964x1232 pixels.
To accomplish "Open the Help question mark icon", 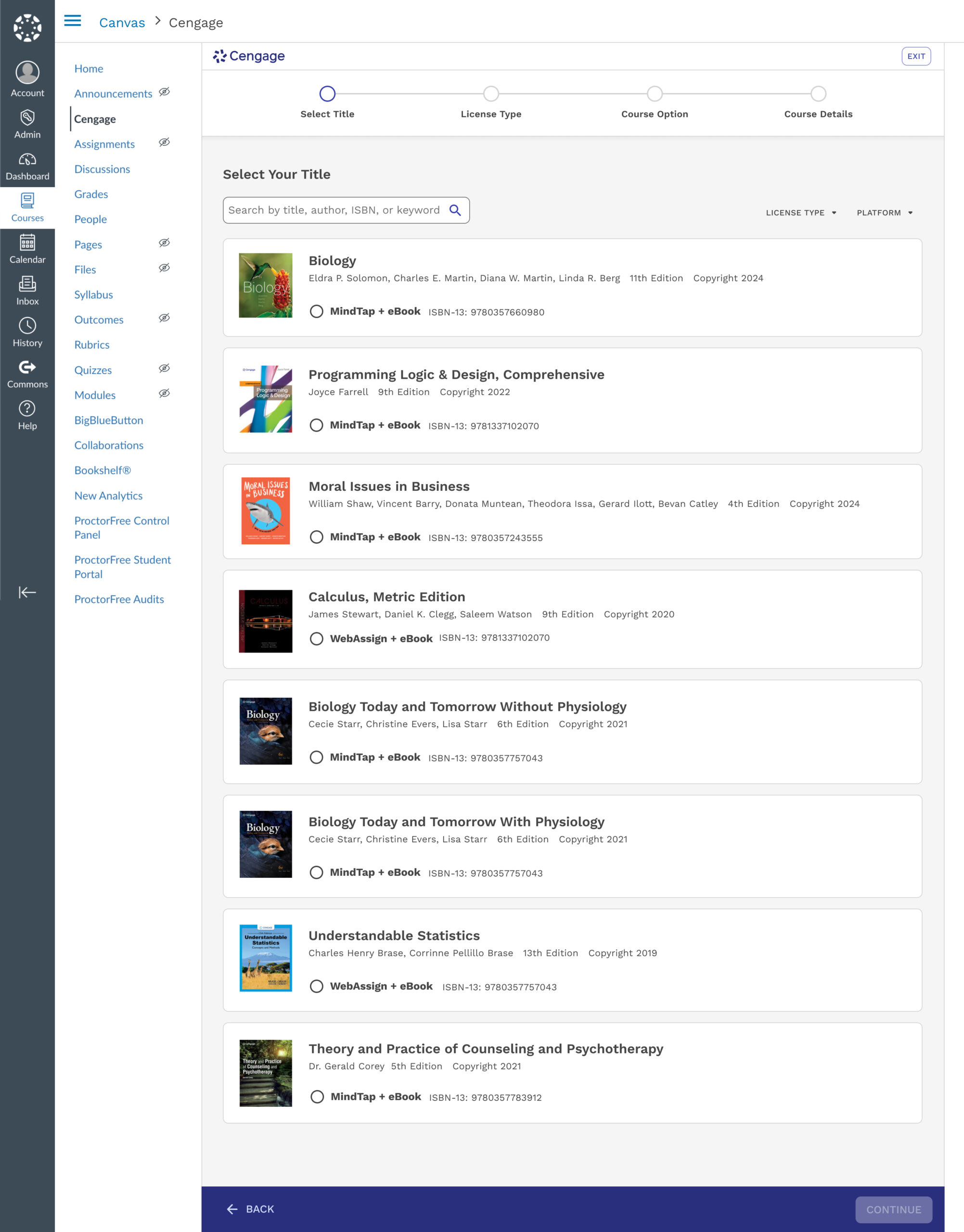I will pos(27,409).
